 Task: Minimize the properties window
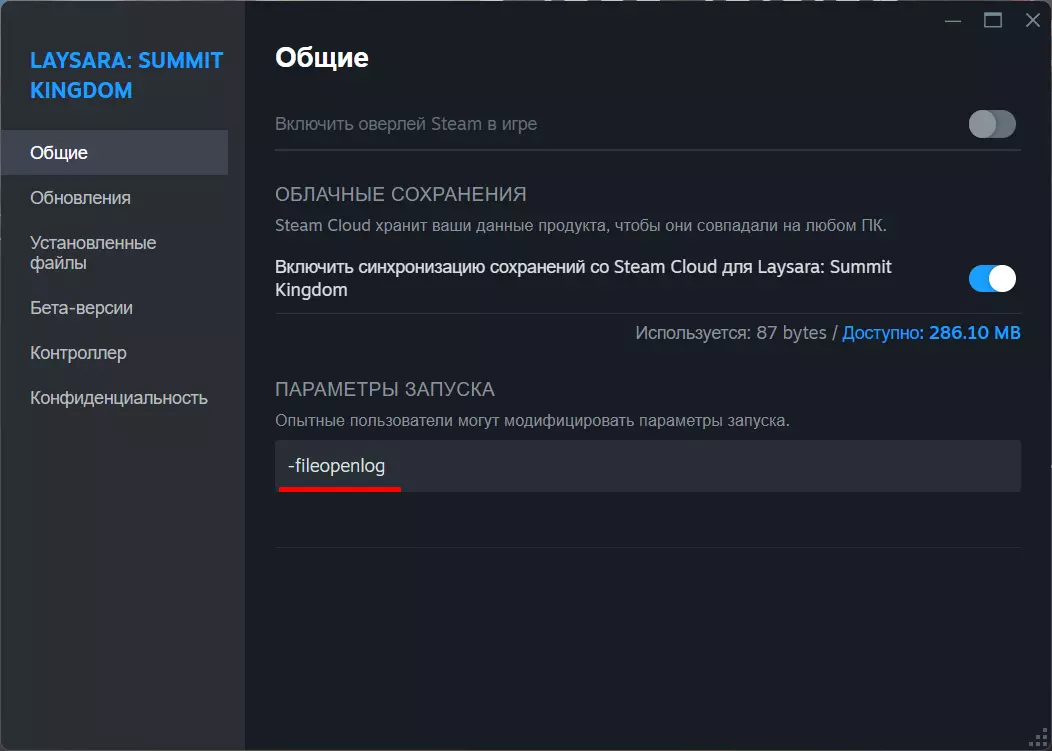(952, 20)
